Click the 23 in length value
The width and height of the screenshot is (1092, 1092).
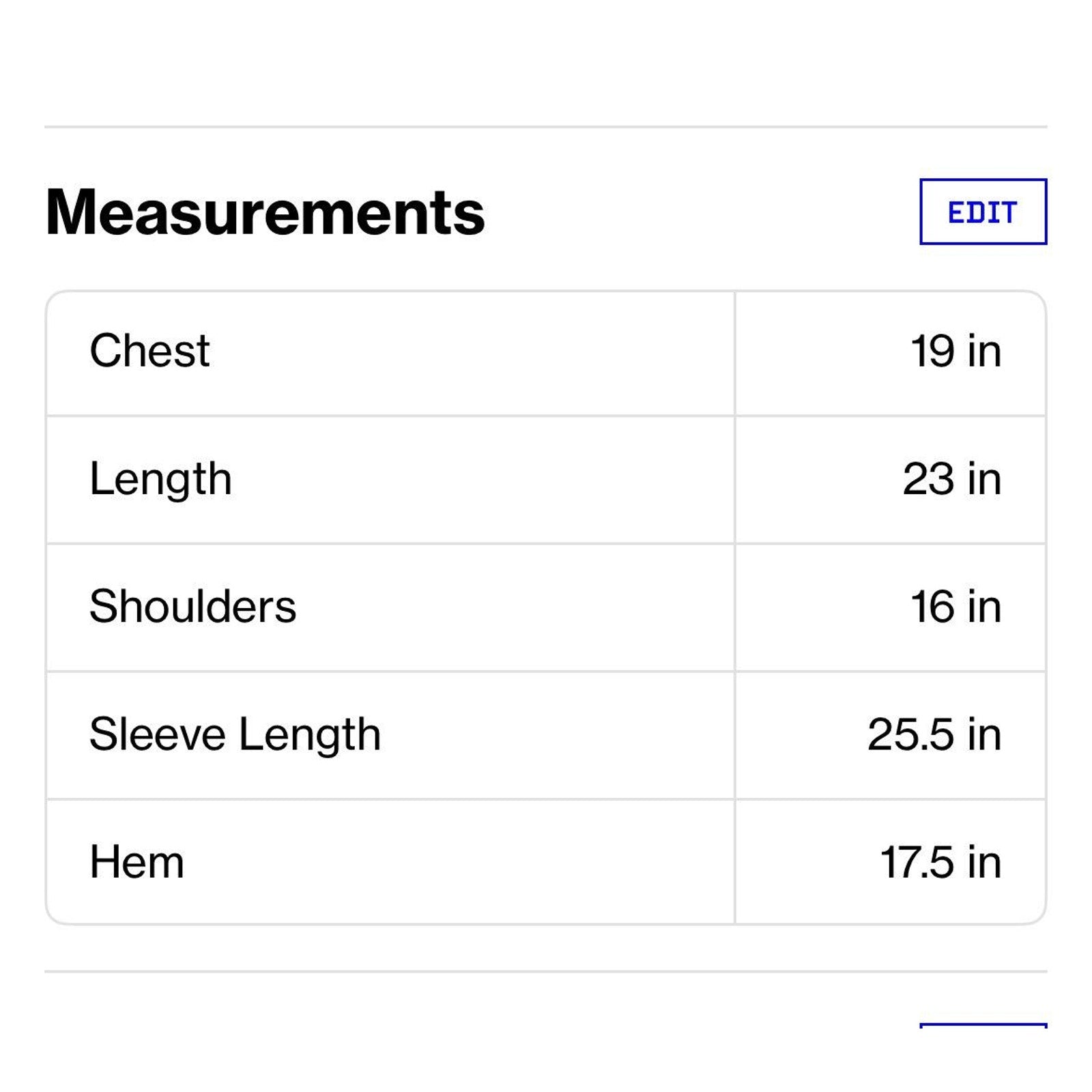click(x=951, y=478)
